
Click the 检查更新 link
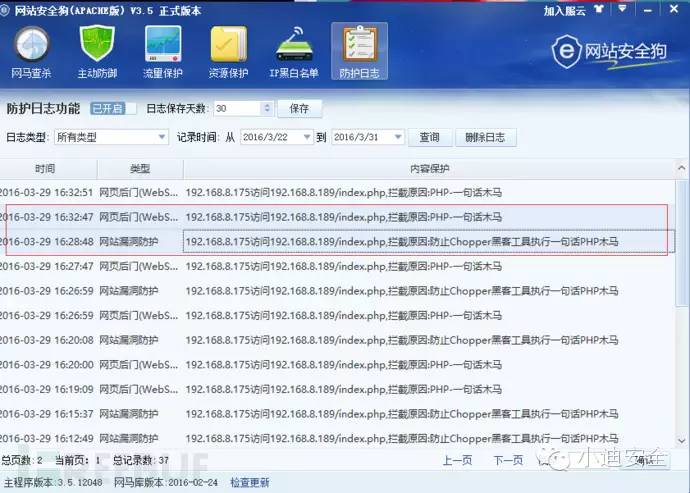[x=250, y=483]
